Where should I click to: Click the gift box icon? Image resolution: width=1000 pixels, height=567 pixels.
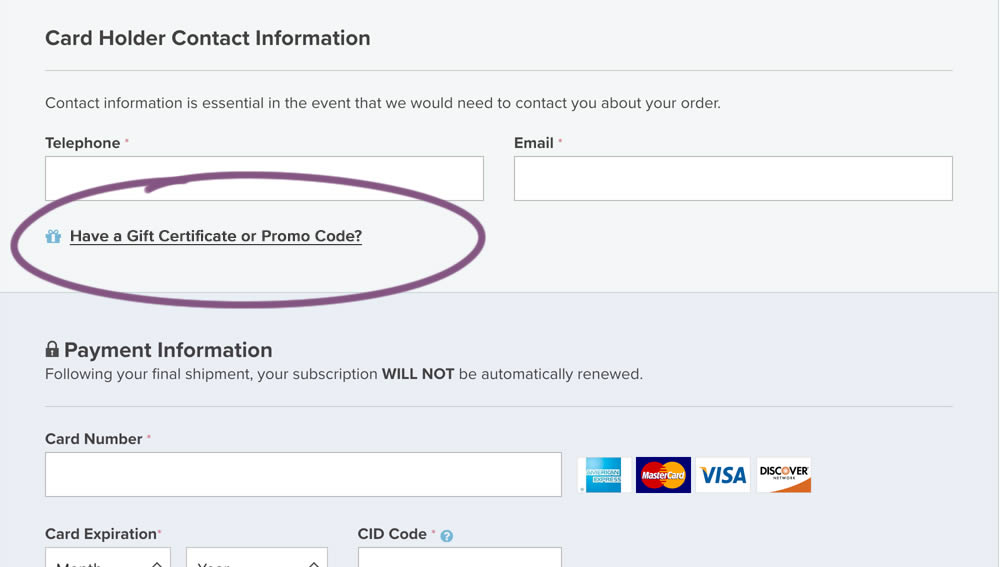(53, 236)
